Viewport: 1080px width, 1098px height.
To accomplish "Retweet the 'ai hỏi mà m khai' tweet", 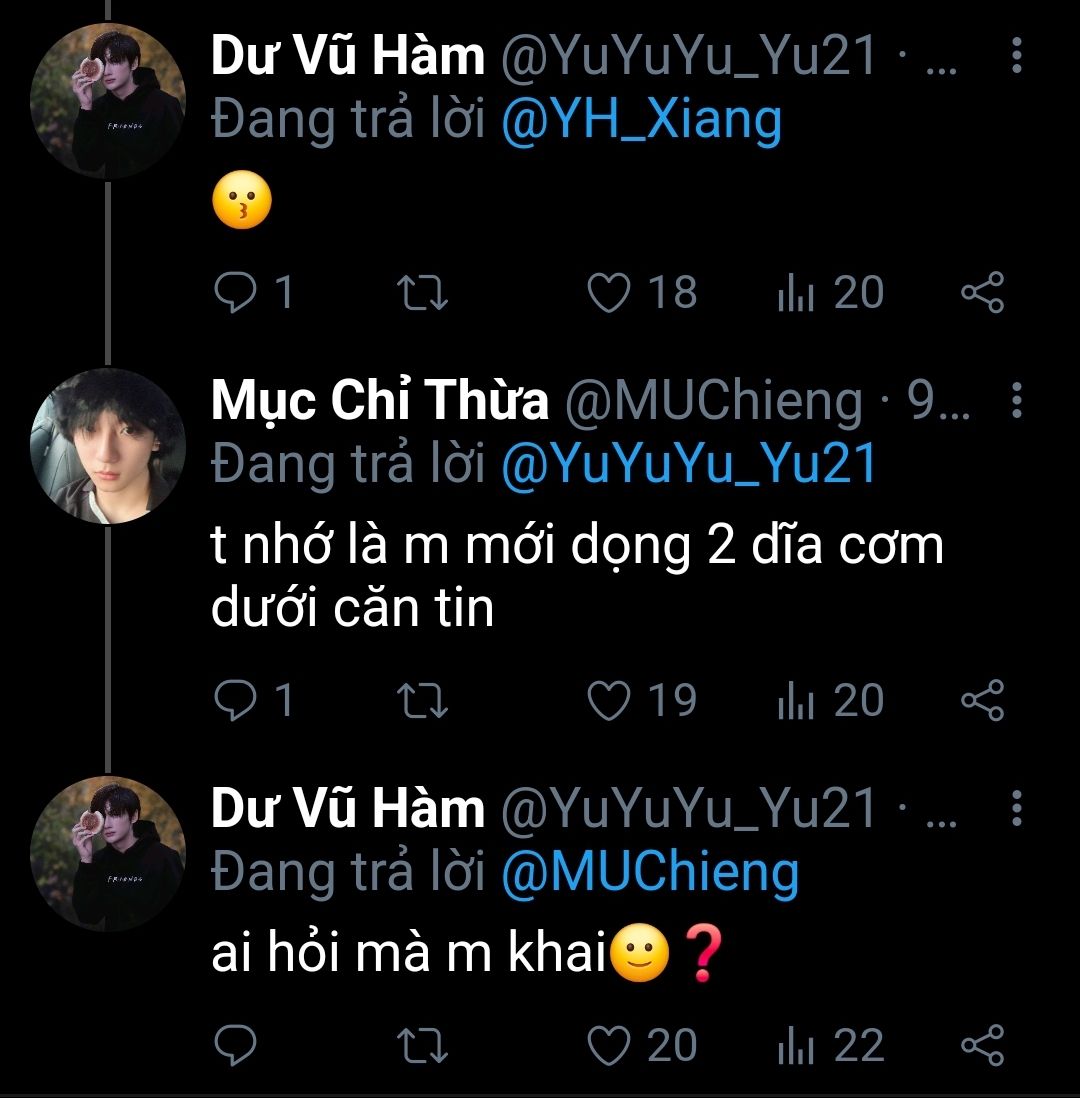I will 424,1045.
